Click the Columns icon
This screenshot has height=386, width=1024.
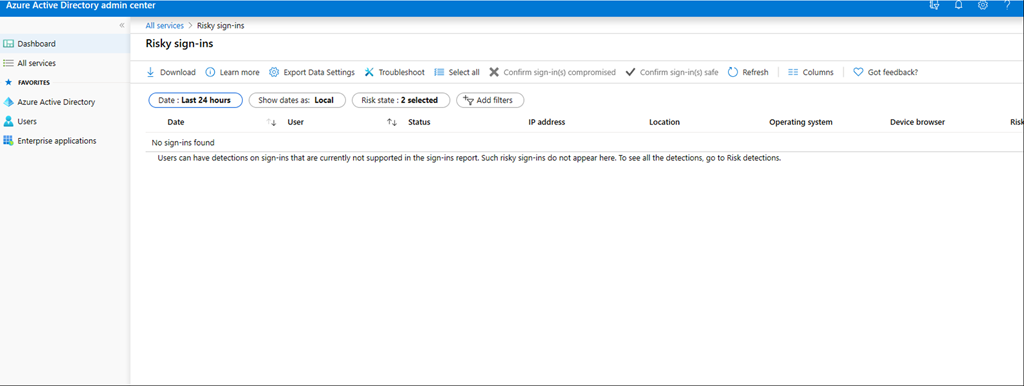tap(793, 72)
